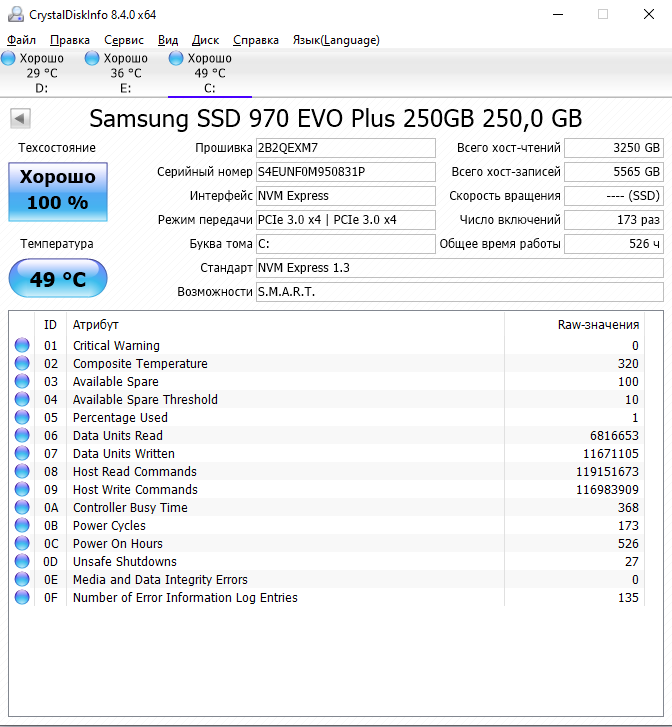
Task: Open the Файл menu
Action: [21, 40]
